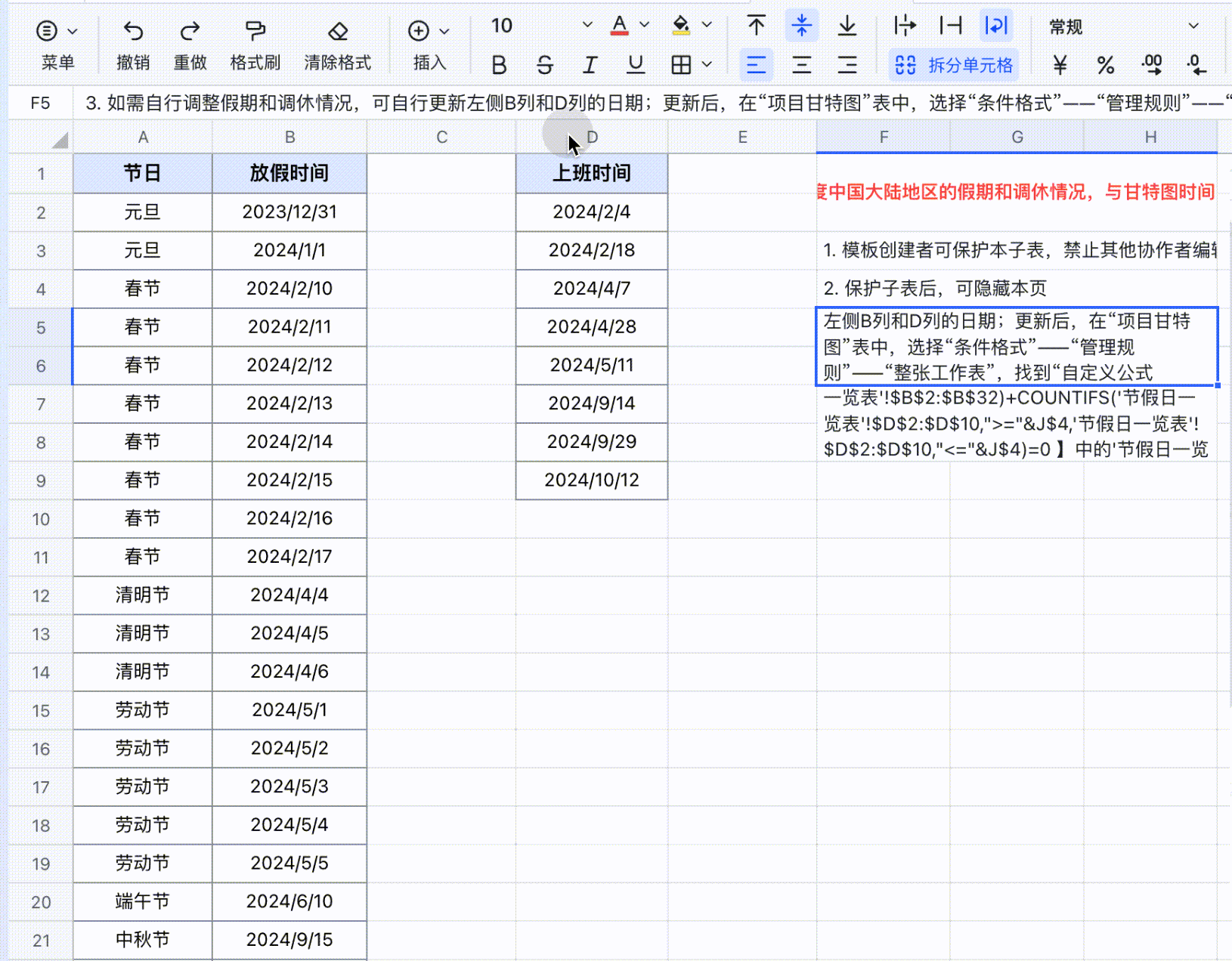
Task: Click the F5 cell name box
Action: pos(41,103)
